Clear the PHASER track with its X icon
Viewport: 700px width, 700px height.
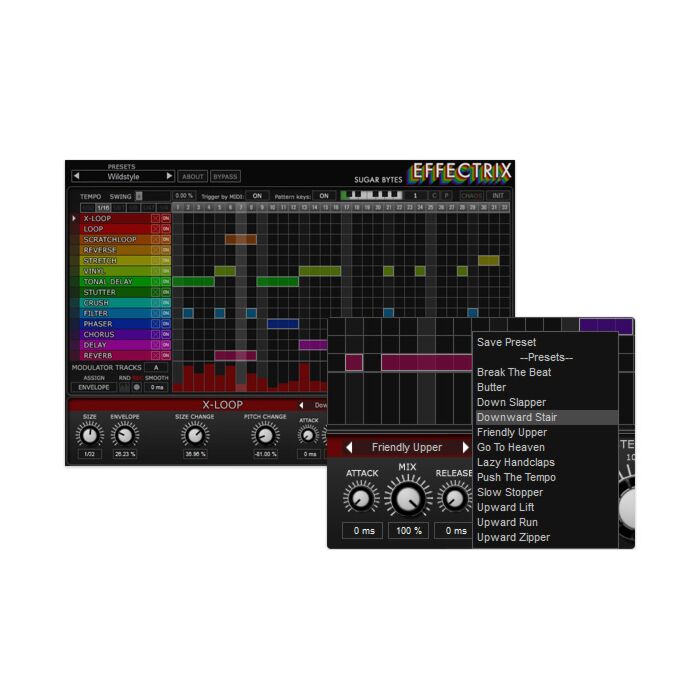pyautogui.click(x=155, y=324)
